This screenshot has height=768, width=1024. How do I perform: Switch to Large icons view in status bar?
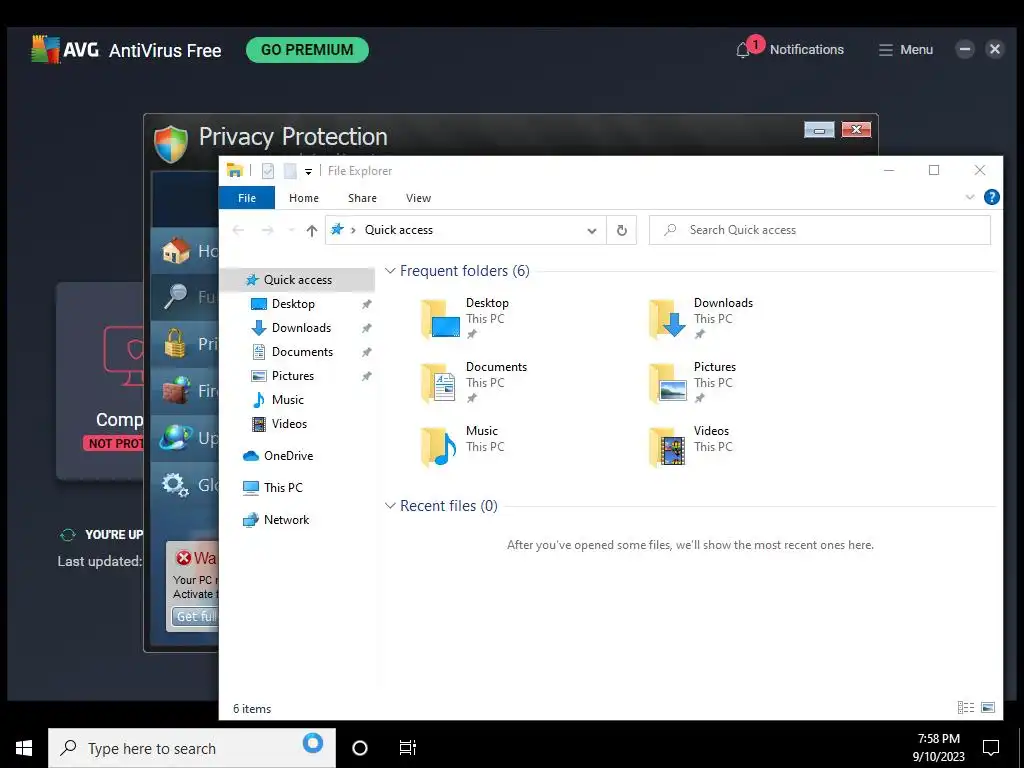988,707
